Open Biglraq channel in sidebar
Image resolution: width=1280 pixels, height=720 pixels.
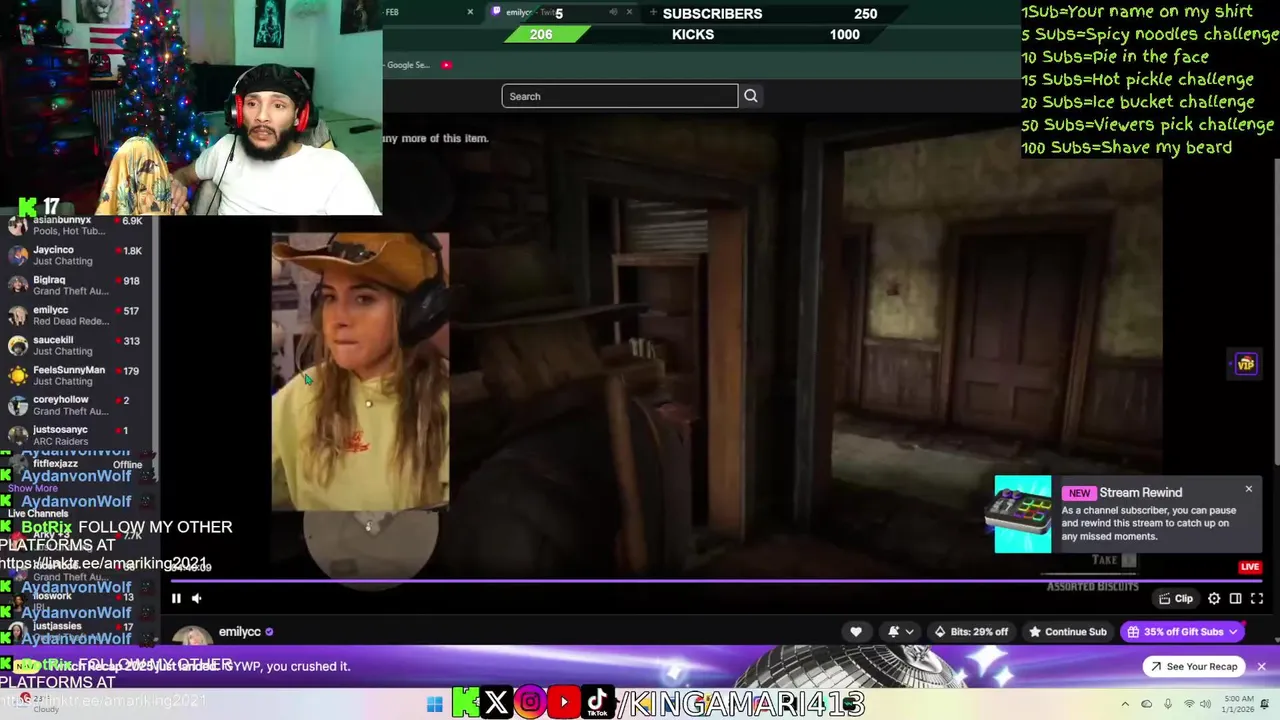(x=77, y=285)
